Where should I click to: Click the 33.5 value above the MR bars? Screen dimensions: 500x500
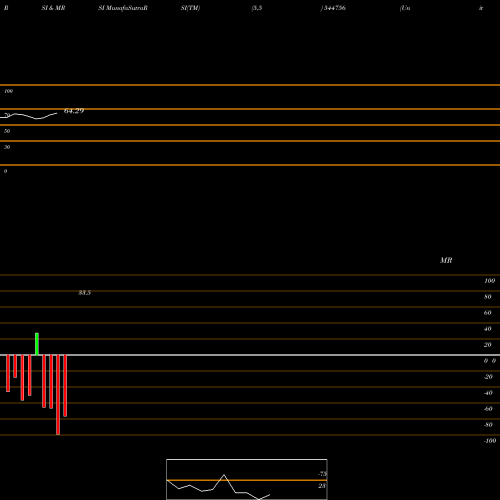point(85,293)
